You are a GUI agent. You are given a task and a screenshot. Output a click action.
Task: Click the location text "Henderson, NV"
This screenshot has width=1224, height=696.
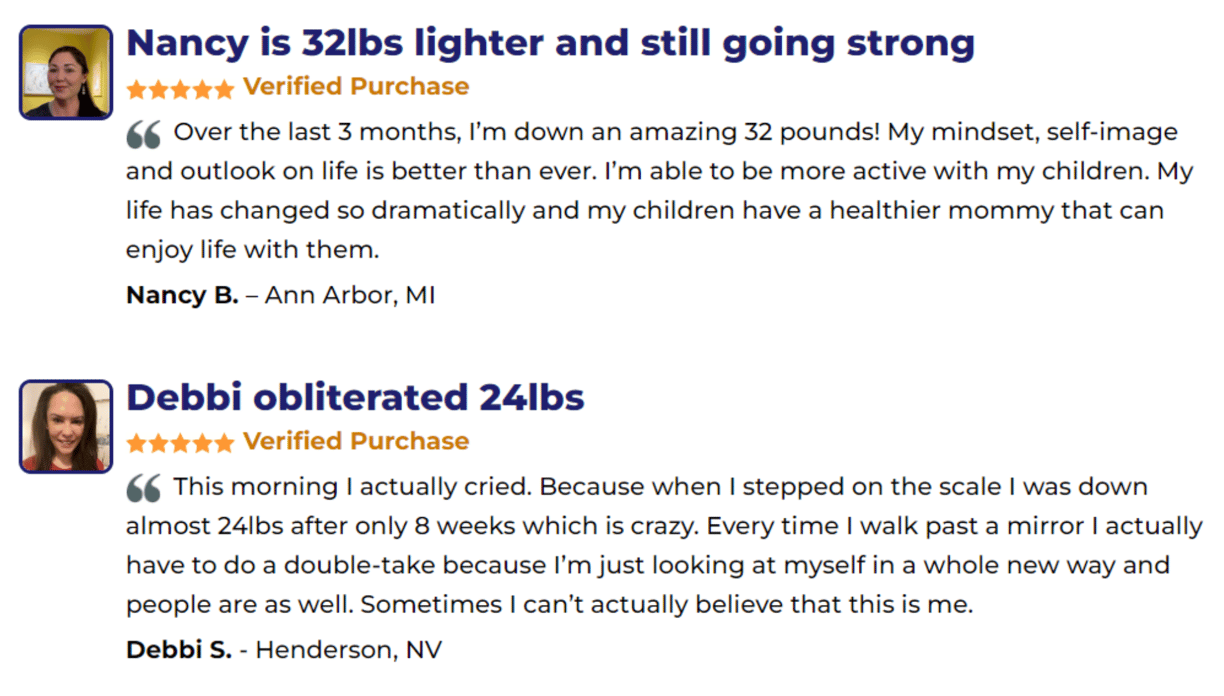coord(349,650)
